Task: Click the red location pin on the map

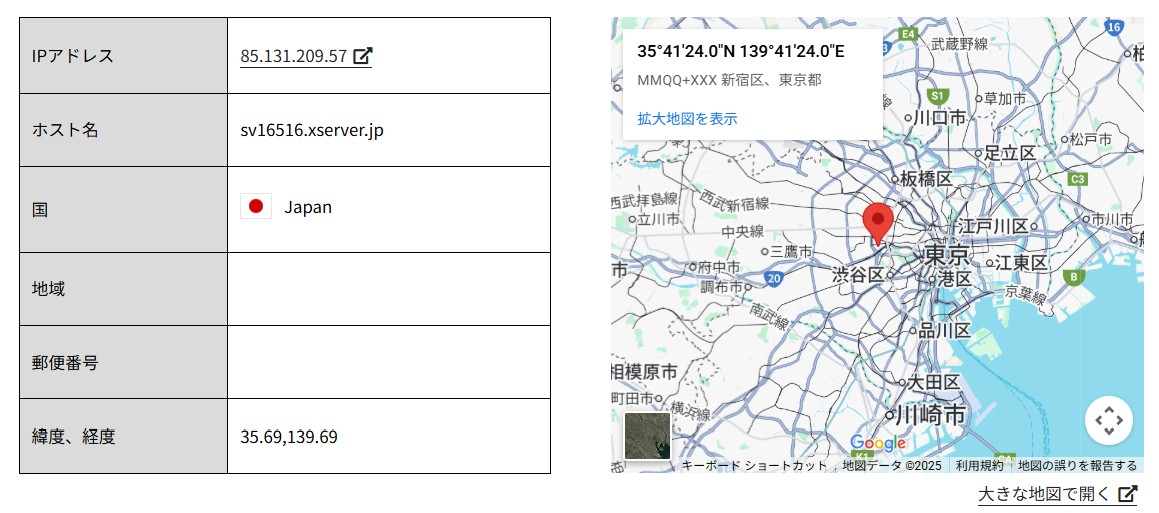Action: coord(878,222)
